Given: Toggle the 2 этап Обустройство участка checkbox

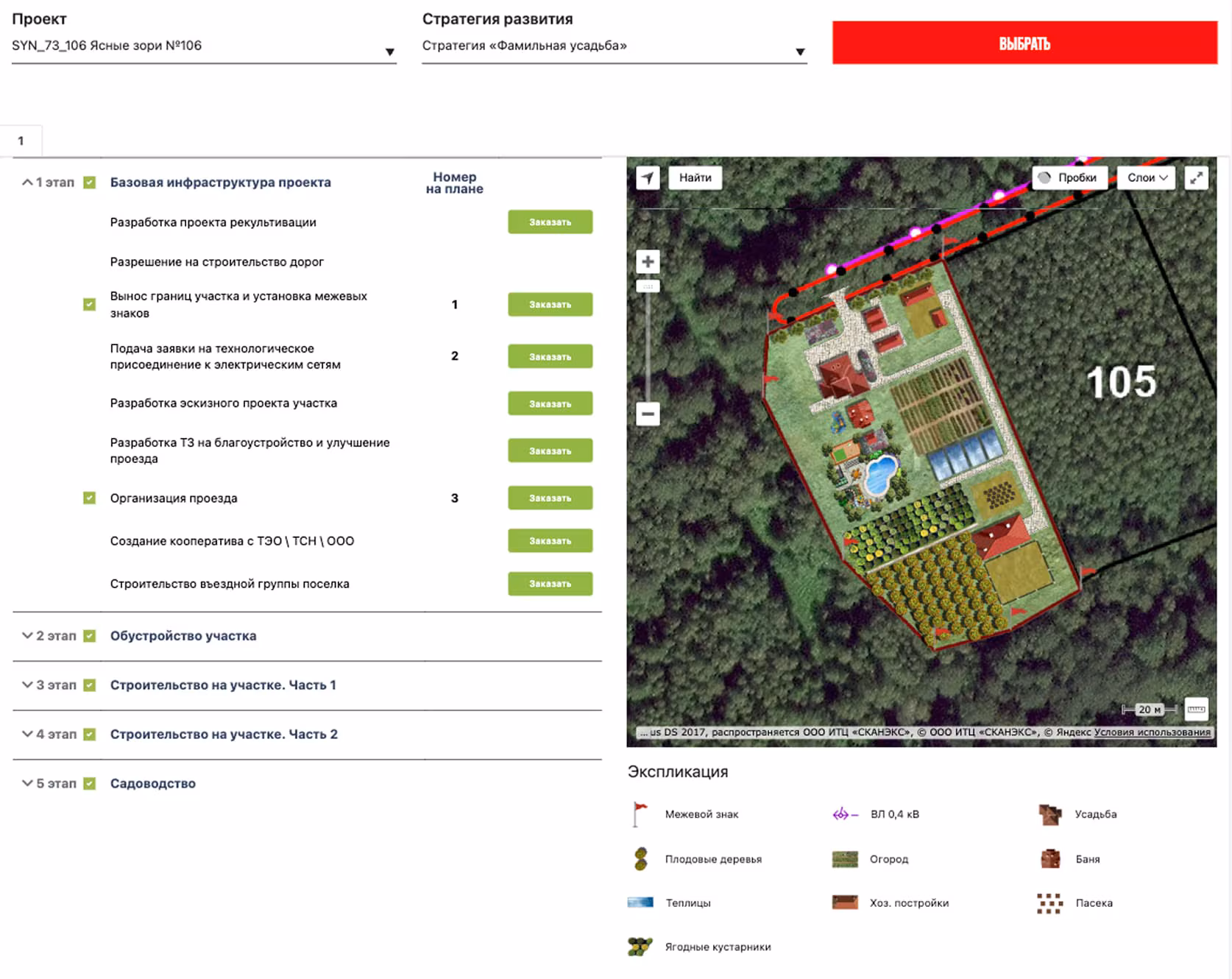Looking at the screenshot, I should (x=90, y=636).
